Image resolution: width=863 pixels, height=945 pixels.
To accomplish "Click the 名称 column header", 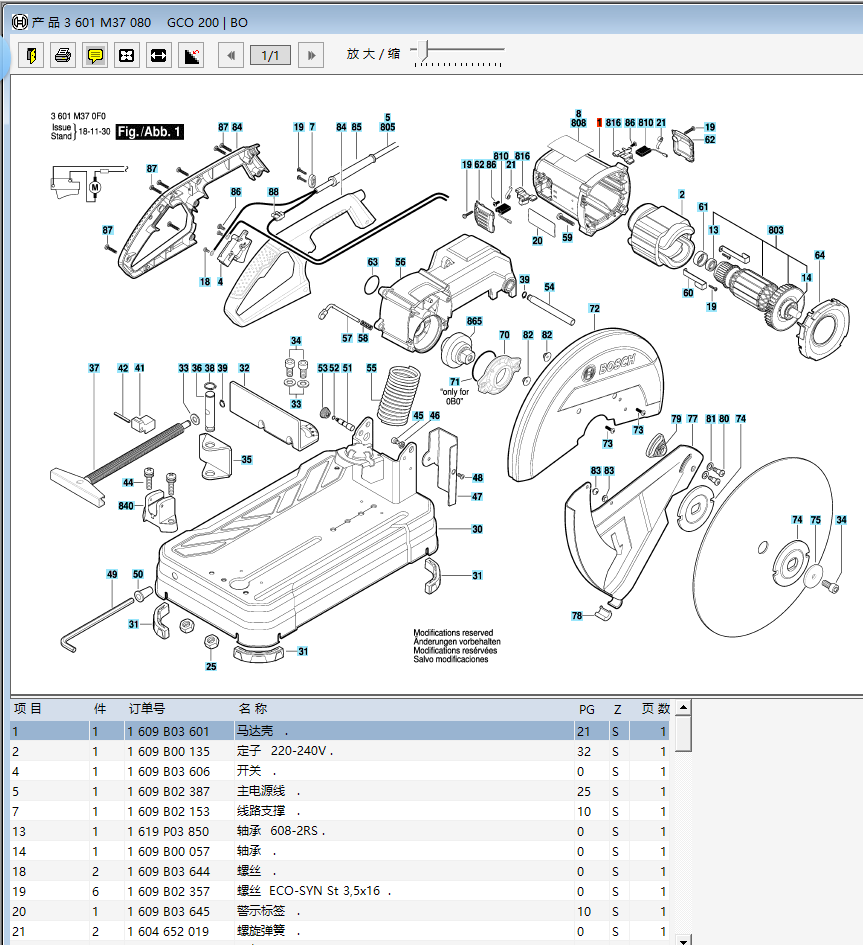I will (253, 709).
